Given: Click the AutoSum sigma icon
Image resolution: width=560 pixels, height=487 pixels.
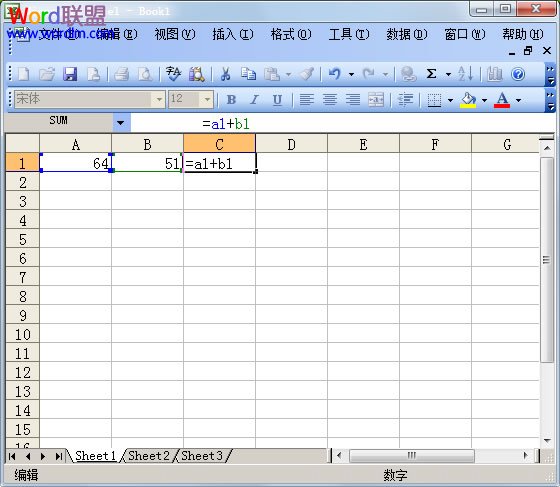Looking at the screenshot, I should pos(431,74).
